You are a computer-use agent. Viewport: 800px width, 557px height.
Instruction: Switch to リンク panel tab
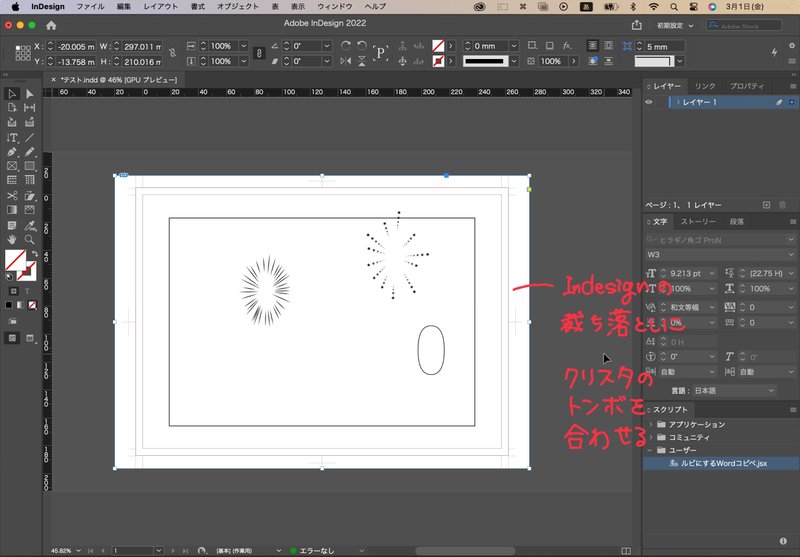click(705, 86)
